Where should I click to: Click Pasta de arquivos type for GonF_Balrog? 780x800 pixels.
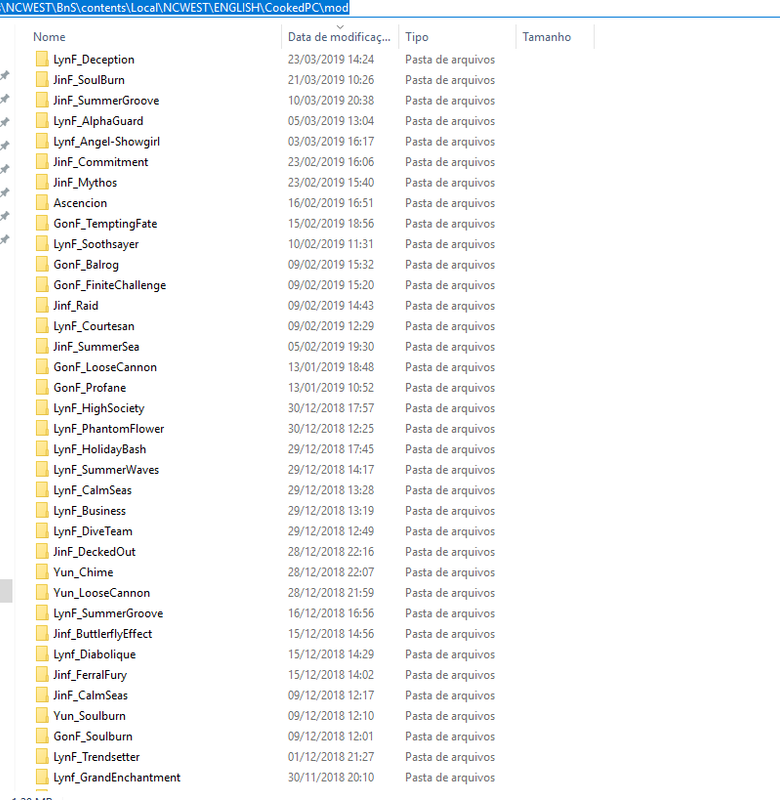click(x=450, y=264)
